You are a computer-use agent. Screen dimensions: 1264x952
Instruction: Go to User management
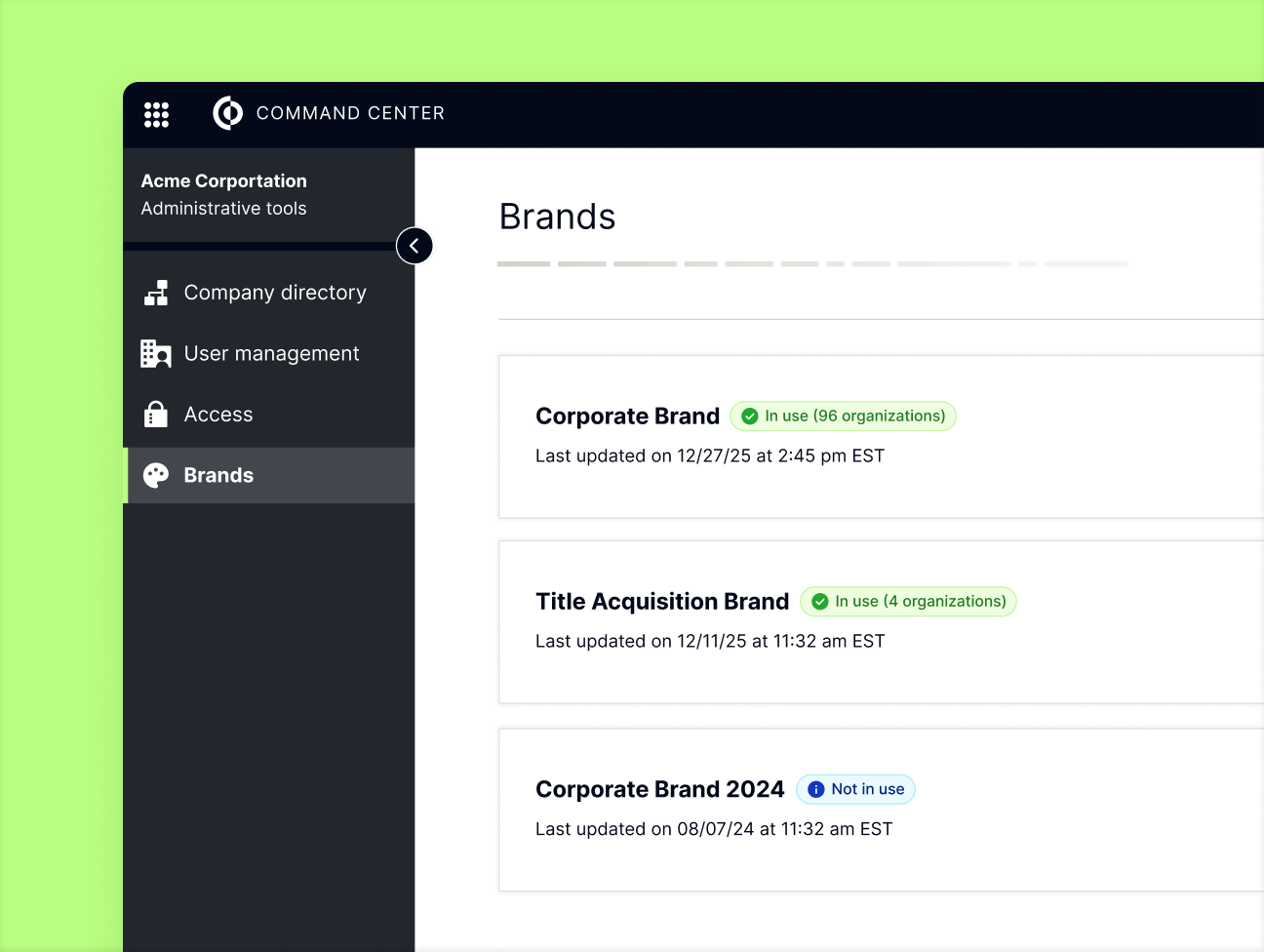269,354
